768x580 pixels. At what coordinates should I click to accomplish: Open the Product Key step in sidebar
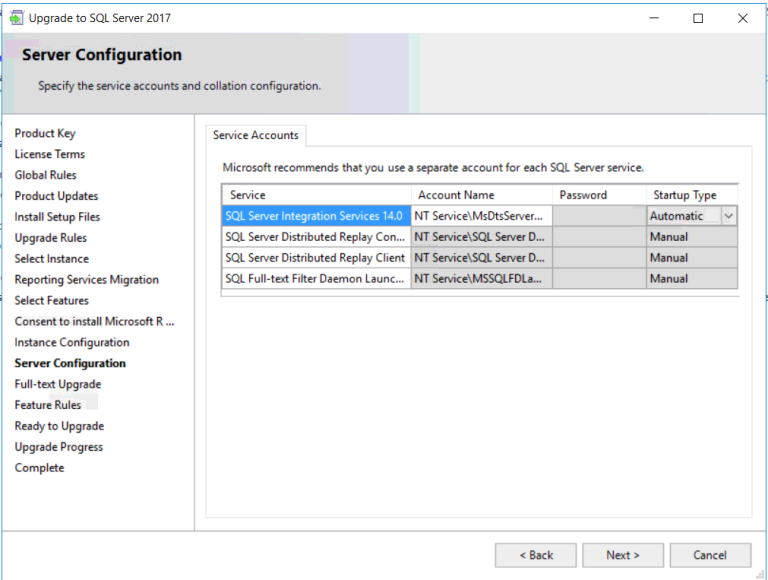pyautogui.click(x=45, y=133)
